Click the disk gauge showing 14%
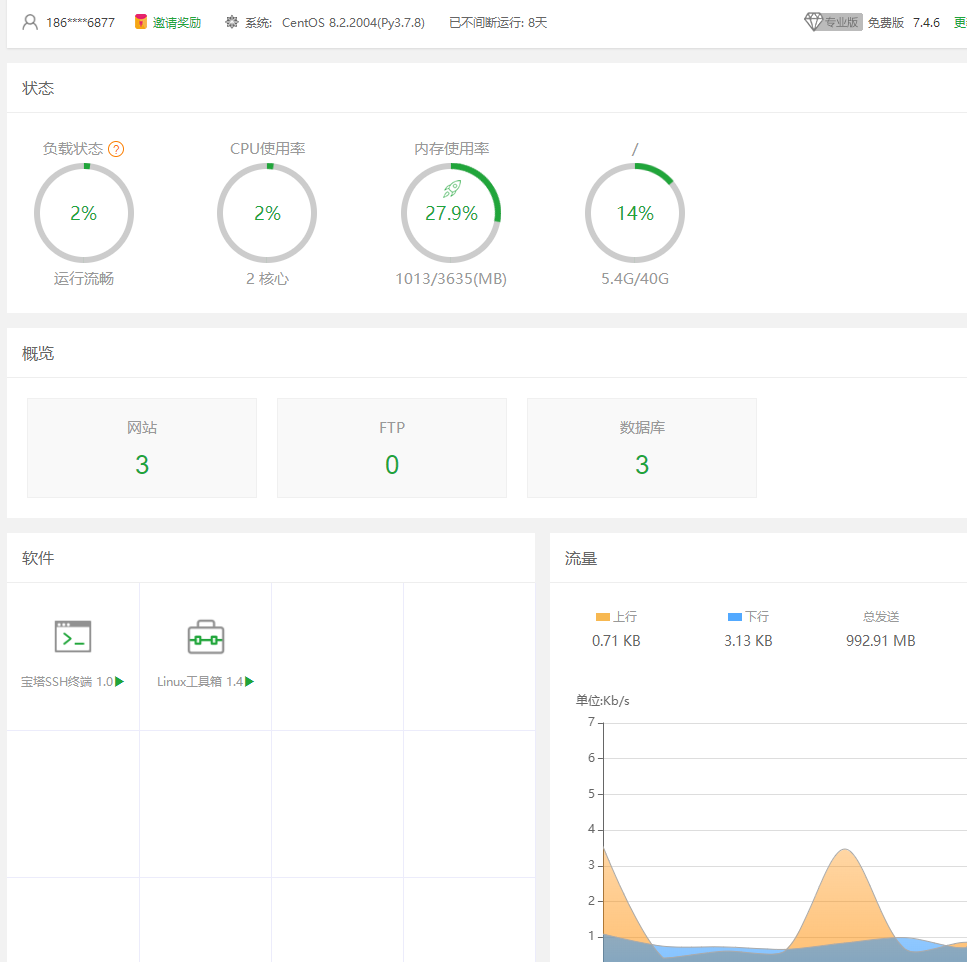Image resolution: width=967 pixels, height=962 pixels. point(635,213)
